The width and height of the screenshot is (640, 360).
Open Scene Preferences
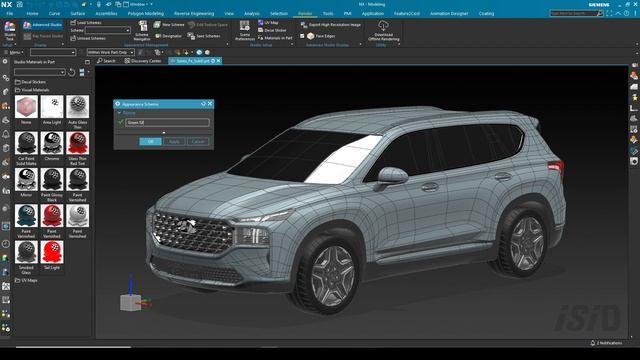click(244, 31)
